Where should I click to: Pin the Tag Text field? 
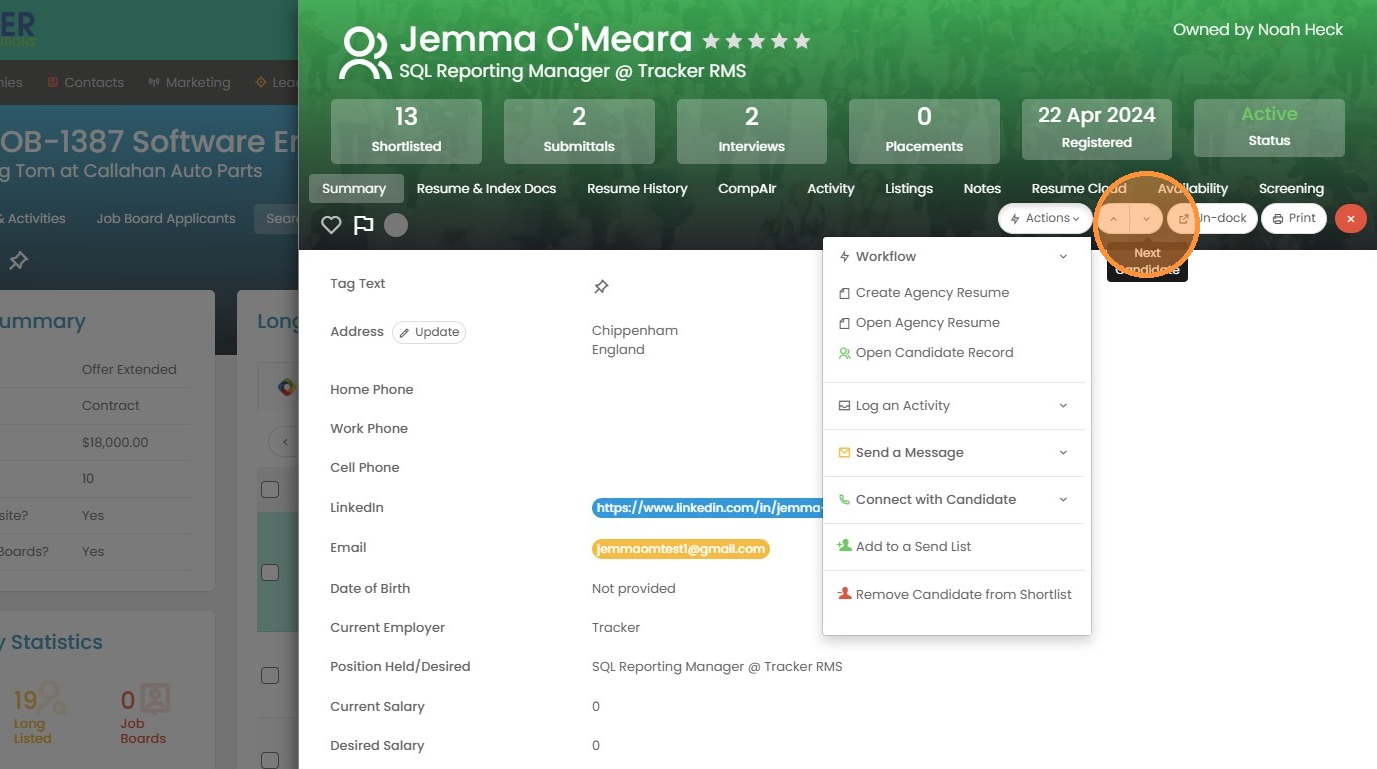point(601,287)
